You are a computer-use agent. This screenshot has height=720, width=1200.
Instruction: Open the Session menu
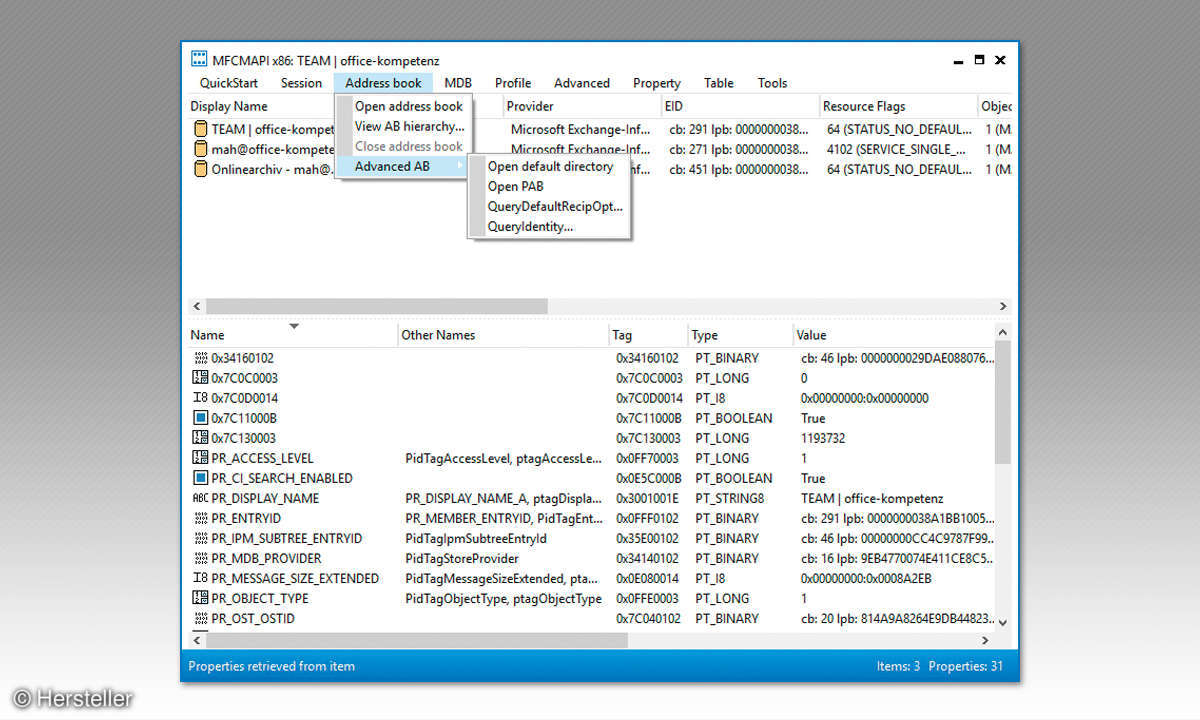[x=301, y=83]
